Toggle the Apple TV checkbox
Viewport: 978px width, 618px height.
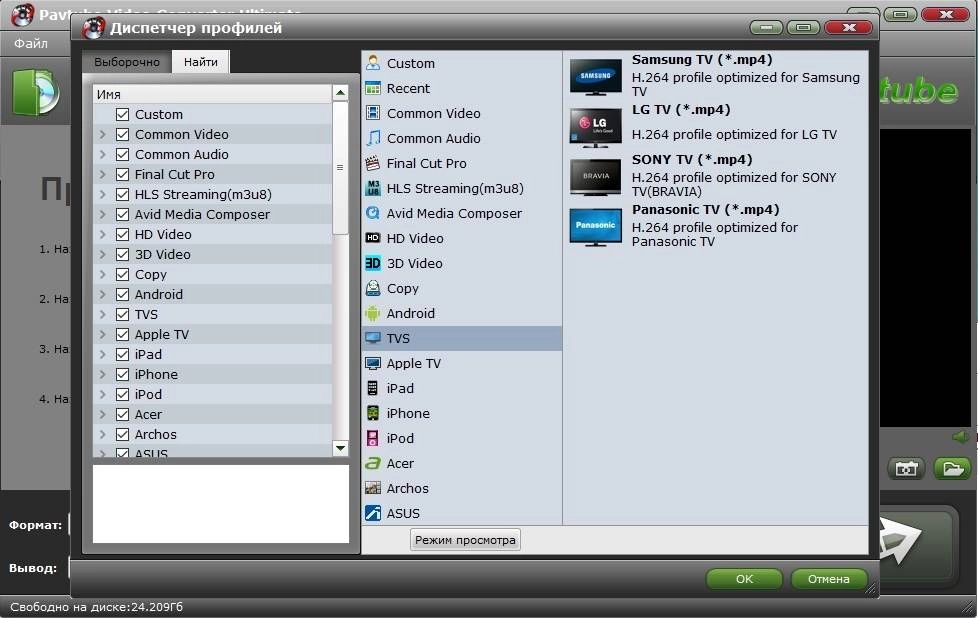[122, 334]
